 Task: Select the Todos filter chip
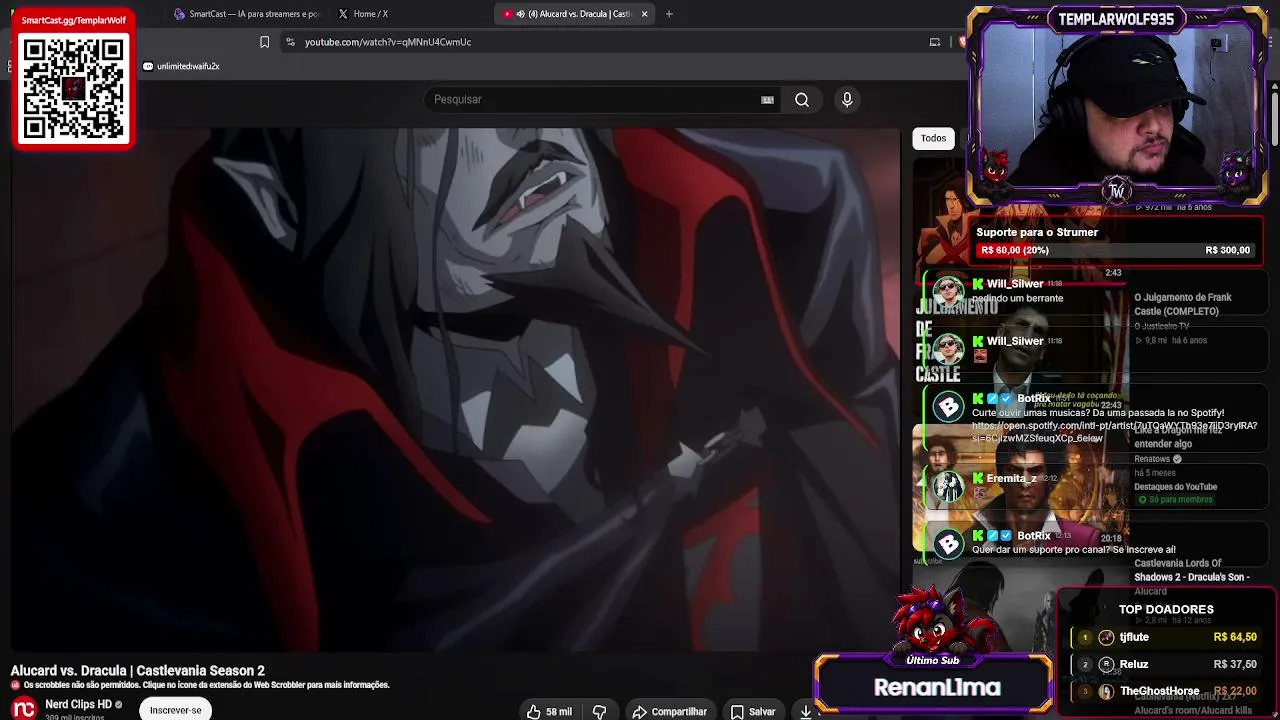pyautogui.click(x=933, y=138)
